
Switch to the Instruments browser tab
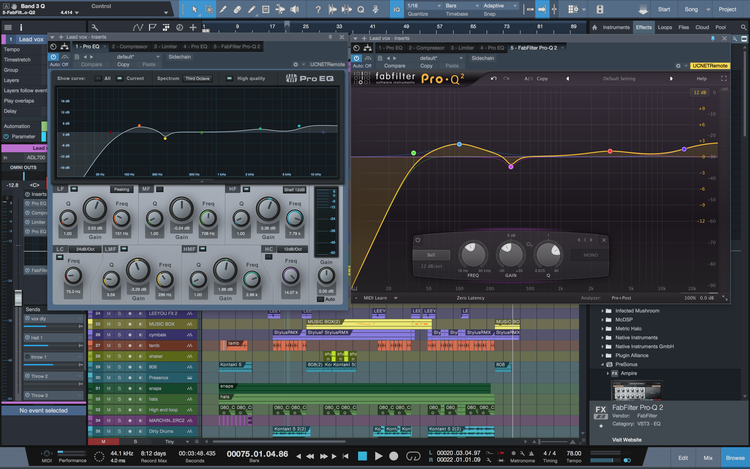click(616, 27)
